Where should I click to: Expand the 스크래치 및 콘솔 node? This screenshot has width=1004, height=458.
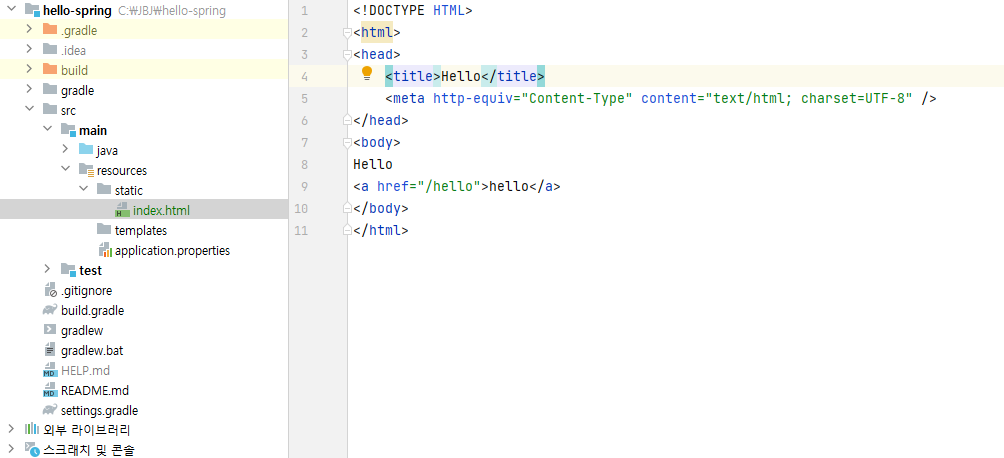click(11, 448)
